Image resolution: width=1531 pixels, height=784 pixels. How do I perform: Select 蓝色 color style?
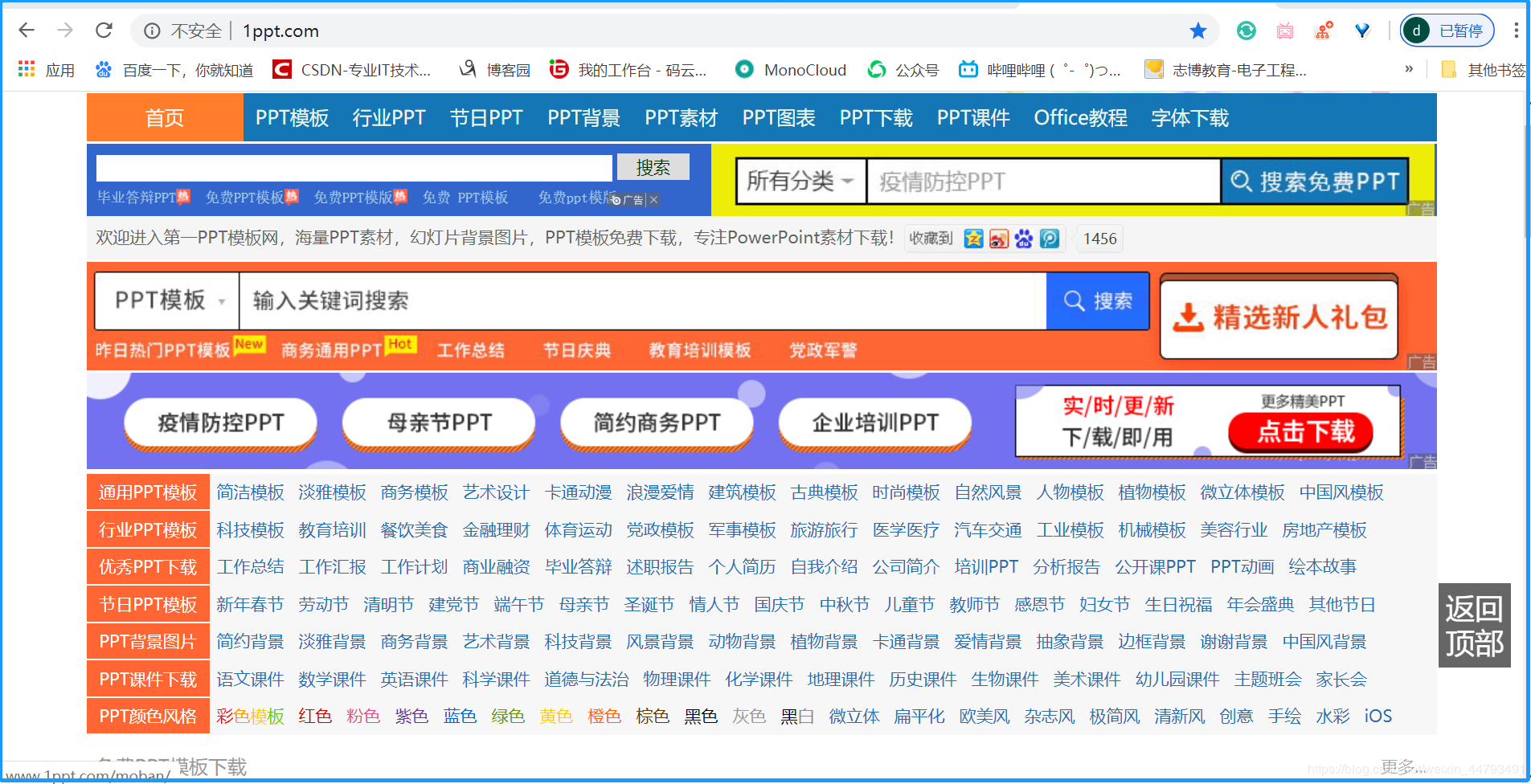[460, 716]
